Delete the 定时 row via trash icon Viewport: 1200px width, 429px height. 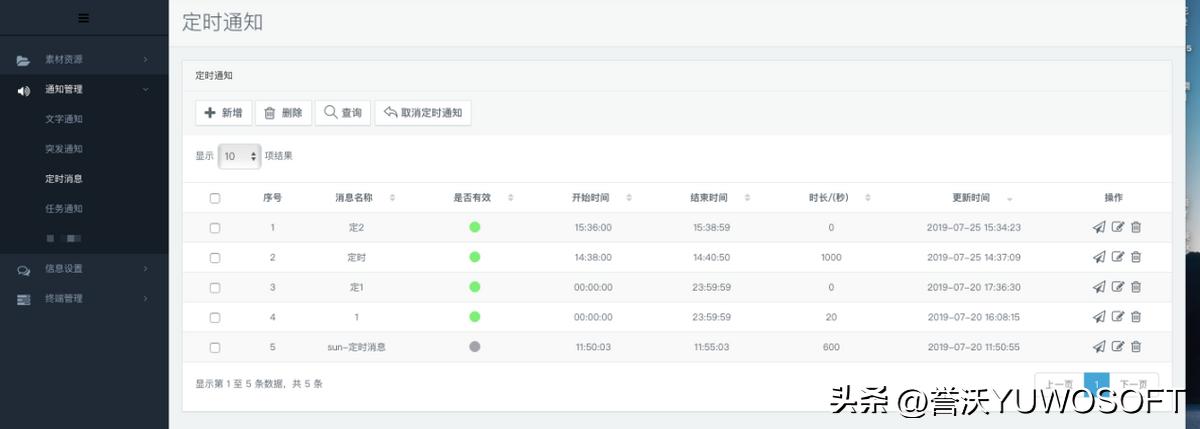tap(1136, 257)
